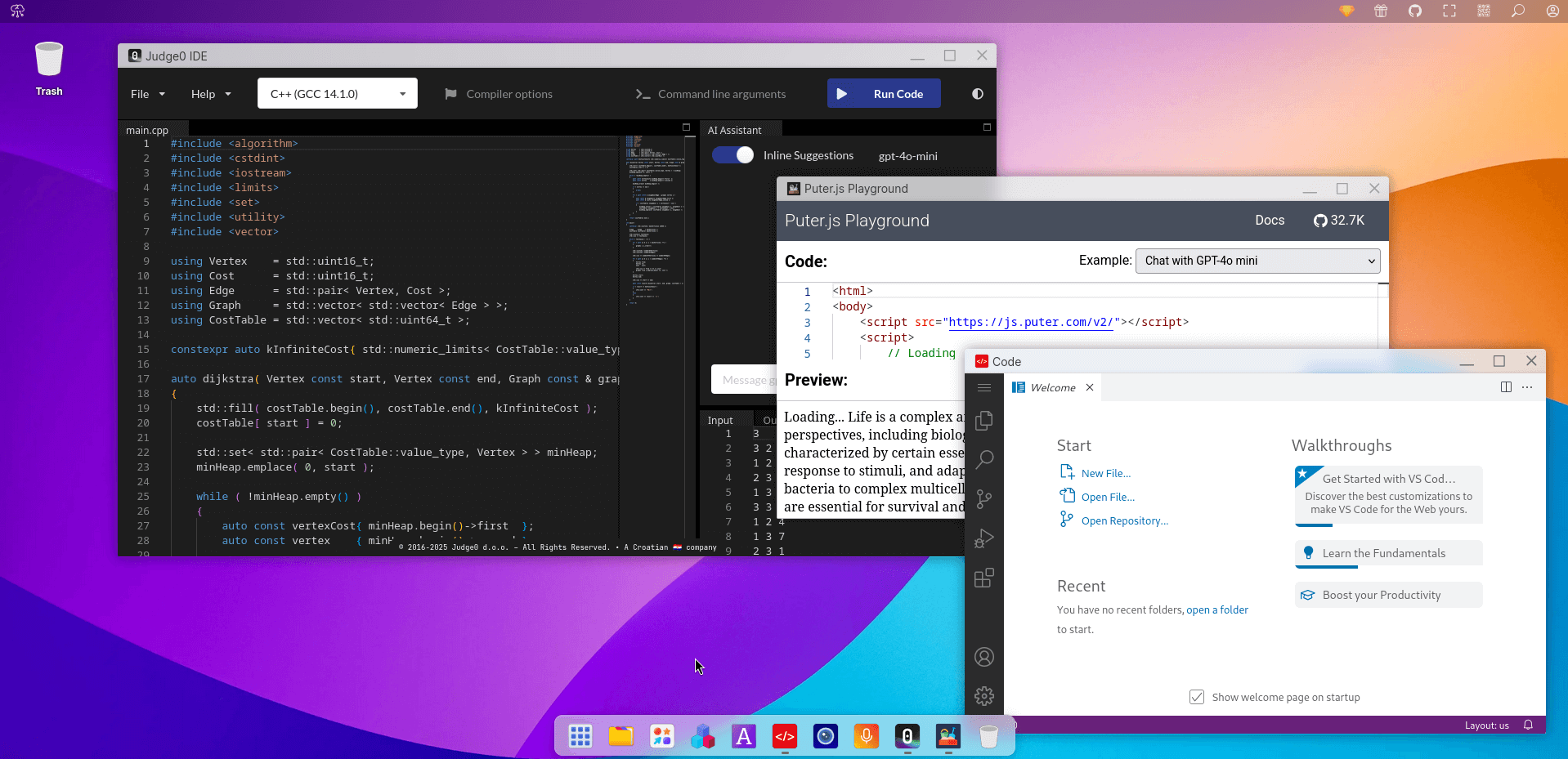The height and width of the screenshot is (759, 1568).
Task: Click the Accounts icon in VS Code sidebar
Action: pos(984,657)
